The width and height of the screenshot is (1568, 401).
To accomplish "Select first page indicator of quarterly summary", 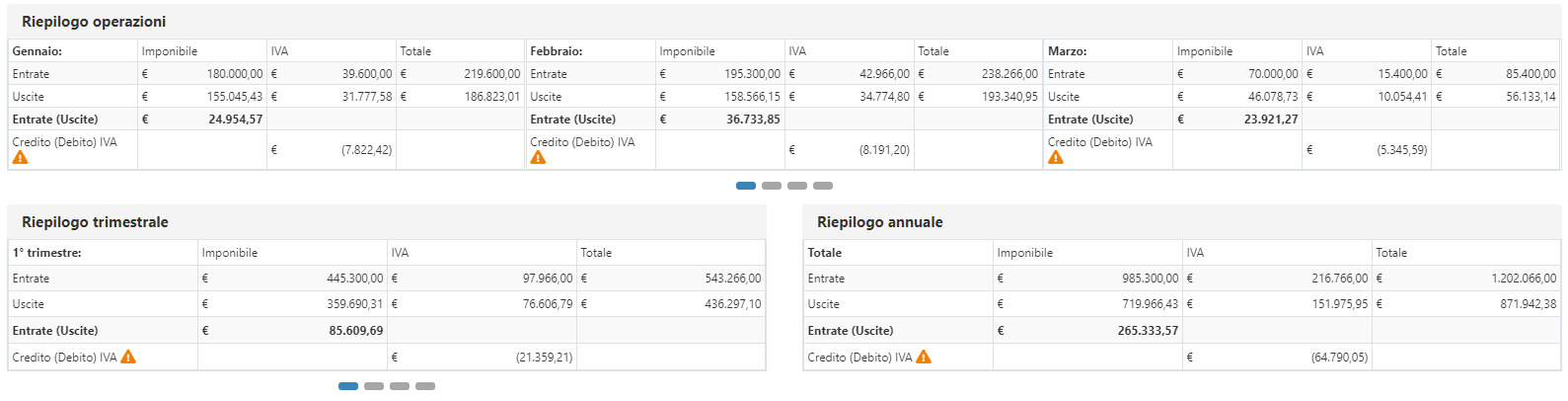I will click(x=348, y=386).
